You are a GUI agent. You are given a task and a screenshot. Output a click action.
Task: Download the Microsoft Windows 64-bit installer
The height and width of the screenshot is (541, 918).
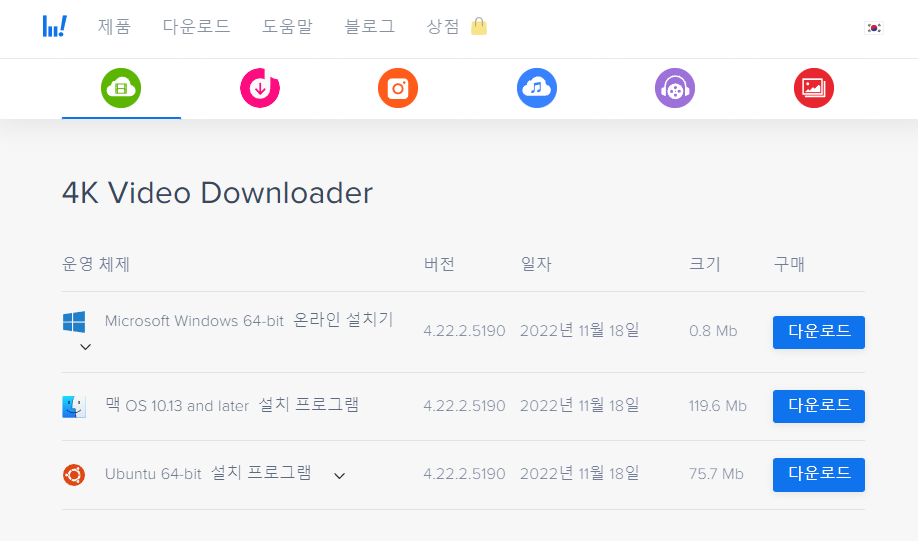click(818, 332)
